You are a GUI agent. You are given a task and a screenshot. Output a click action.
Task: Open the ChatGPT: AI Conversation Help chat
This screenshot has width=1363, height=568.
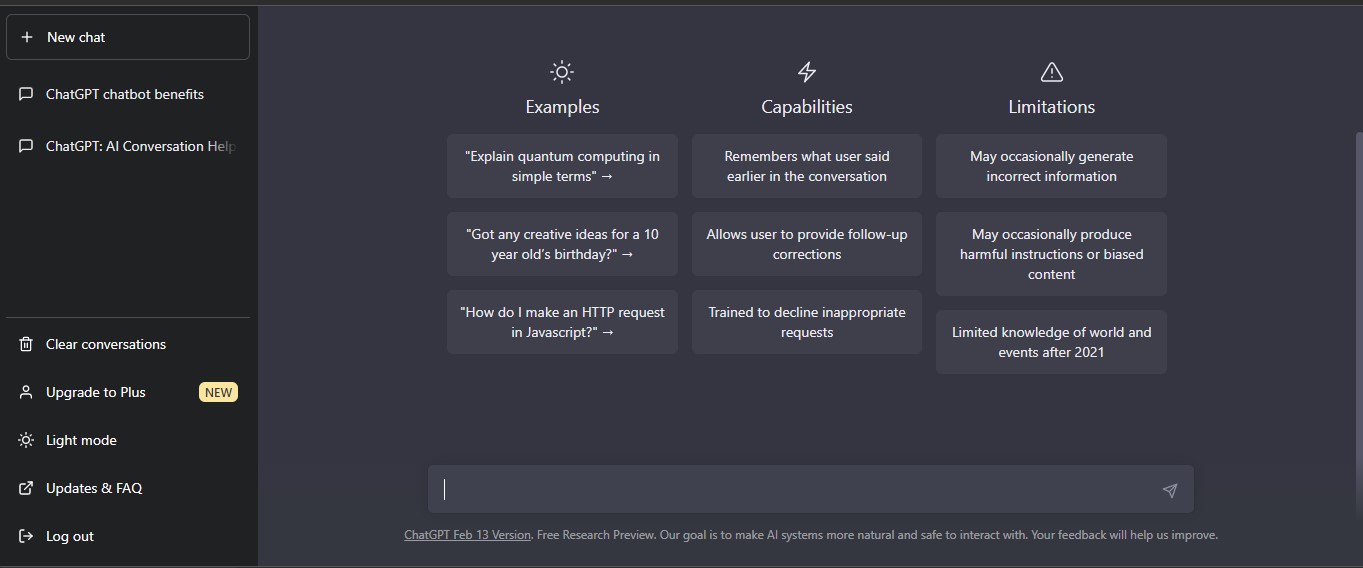(x=140, y=146)
